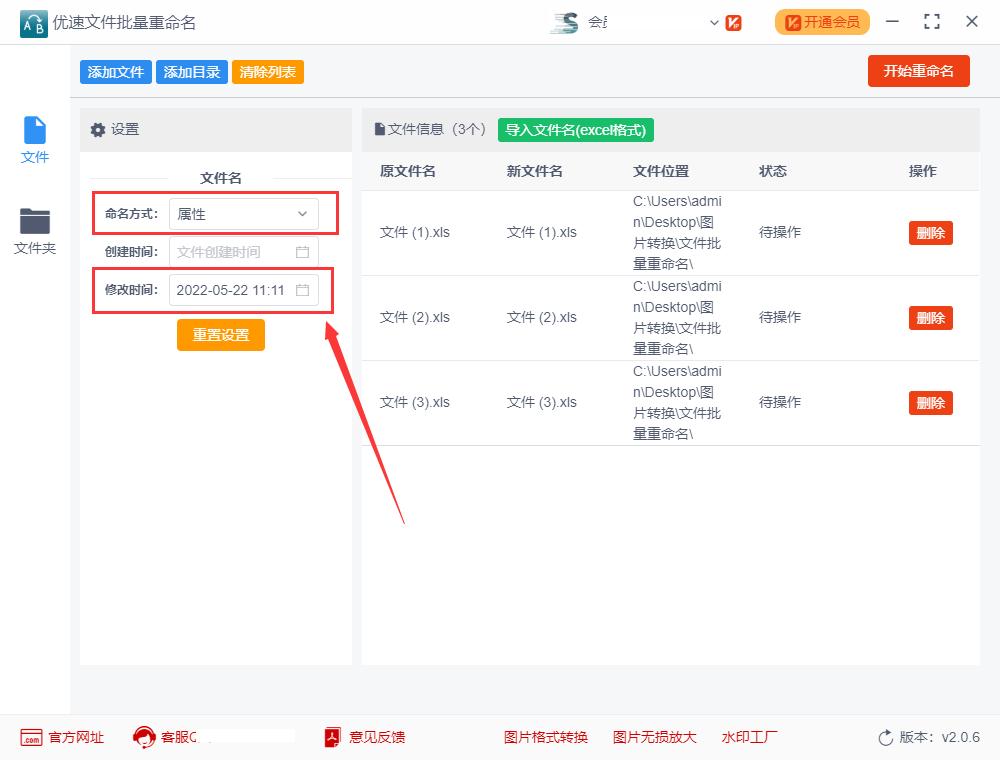
Task: Open the 命名方式 属性 dropdown
Action: click(243, 213)
